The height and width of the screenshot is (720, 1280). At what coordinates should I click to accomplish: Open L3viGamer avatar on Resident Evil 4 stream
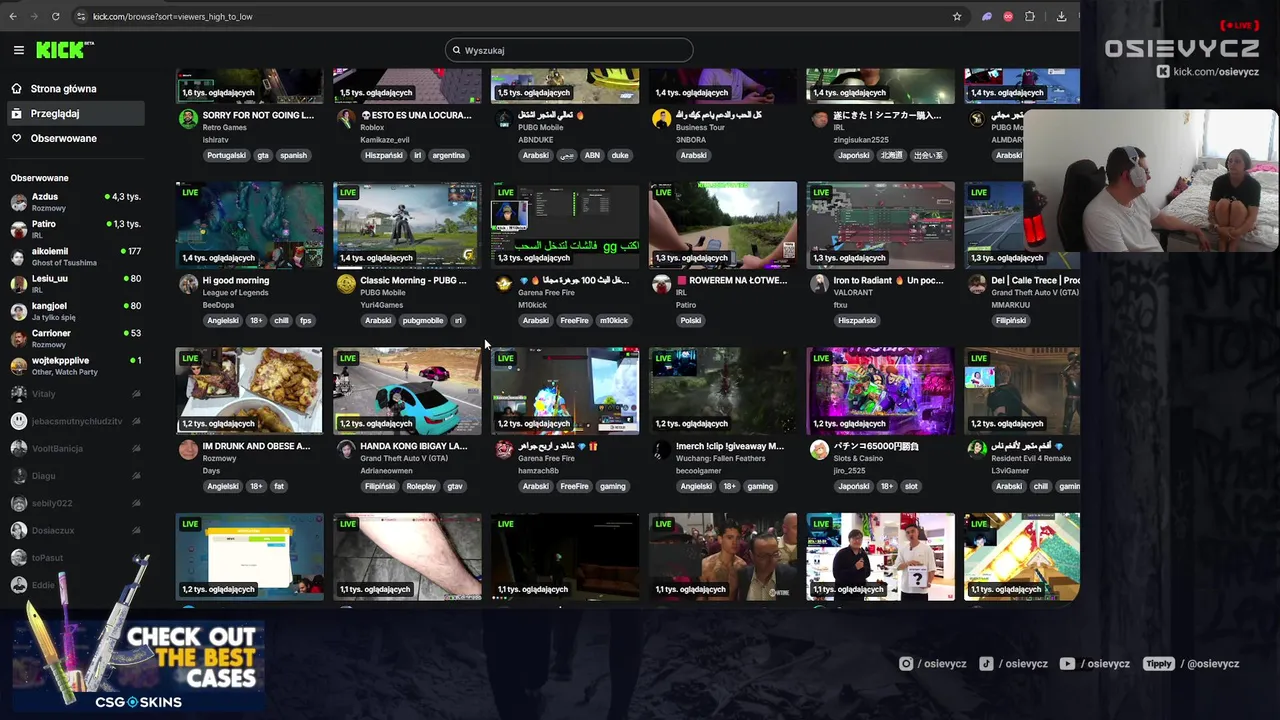click(x=977, y=450)
